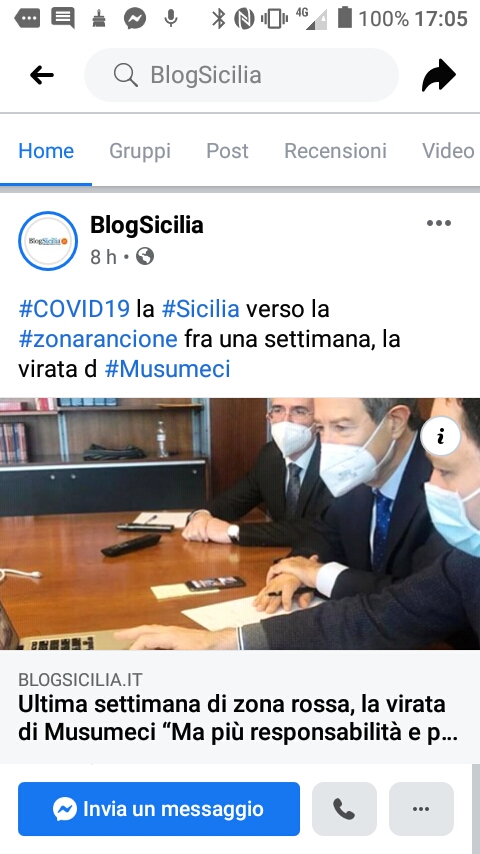Viewport: 480px width, 854px height.
Task: Open the #Musumeci hashtag link
Action: point(167,369)
